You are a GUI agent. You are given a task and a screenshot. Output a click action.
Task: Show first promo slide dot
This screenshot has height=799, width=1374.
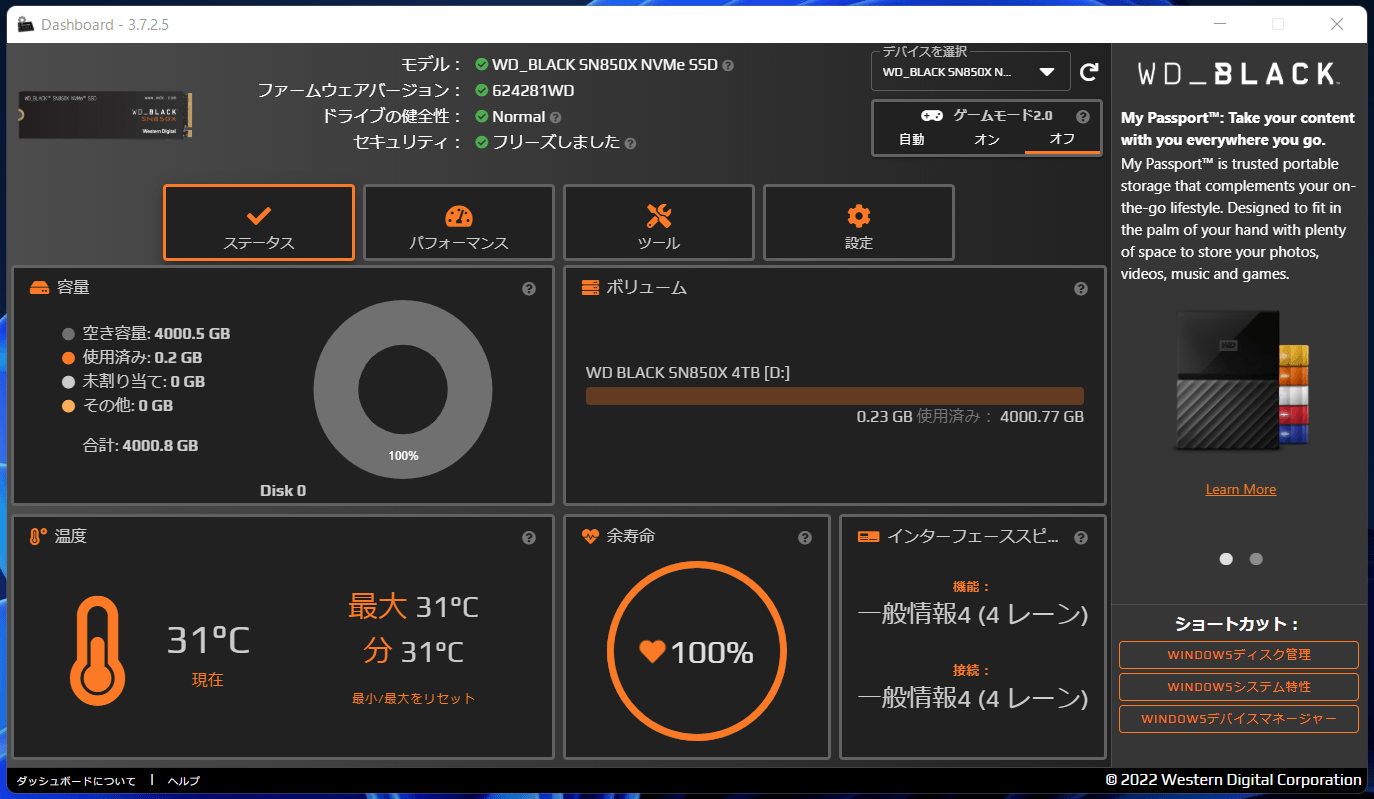1226,559
